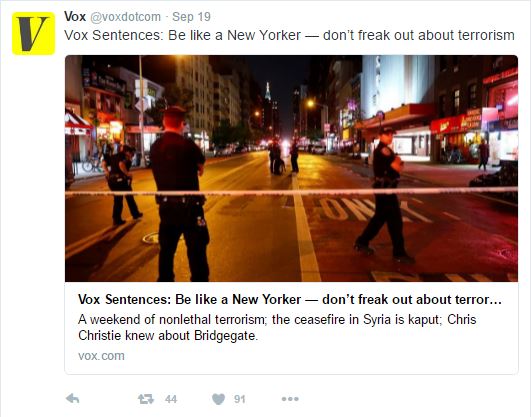This screenshot has width=531, height=417.
Task: Retweet the Vox Sentences tweet
Action: 146,399
